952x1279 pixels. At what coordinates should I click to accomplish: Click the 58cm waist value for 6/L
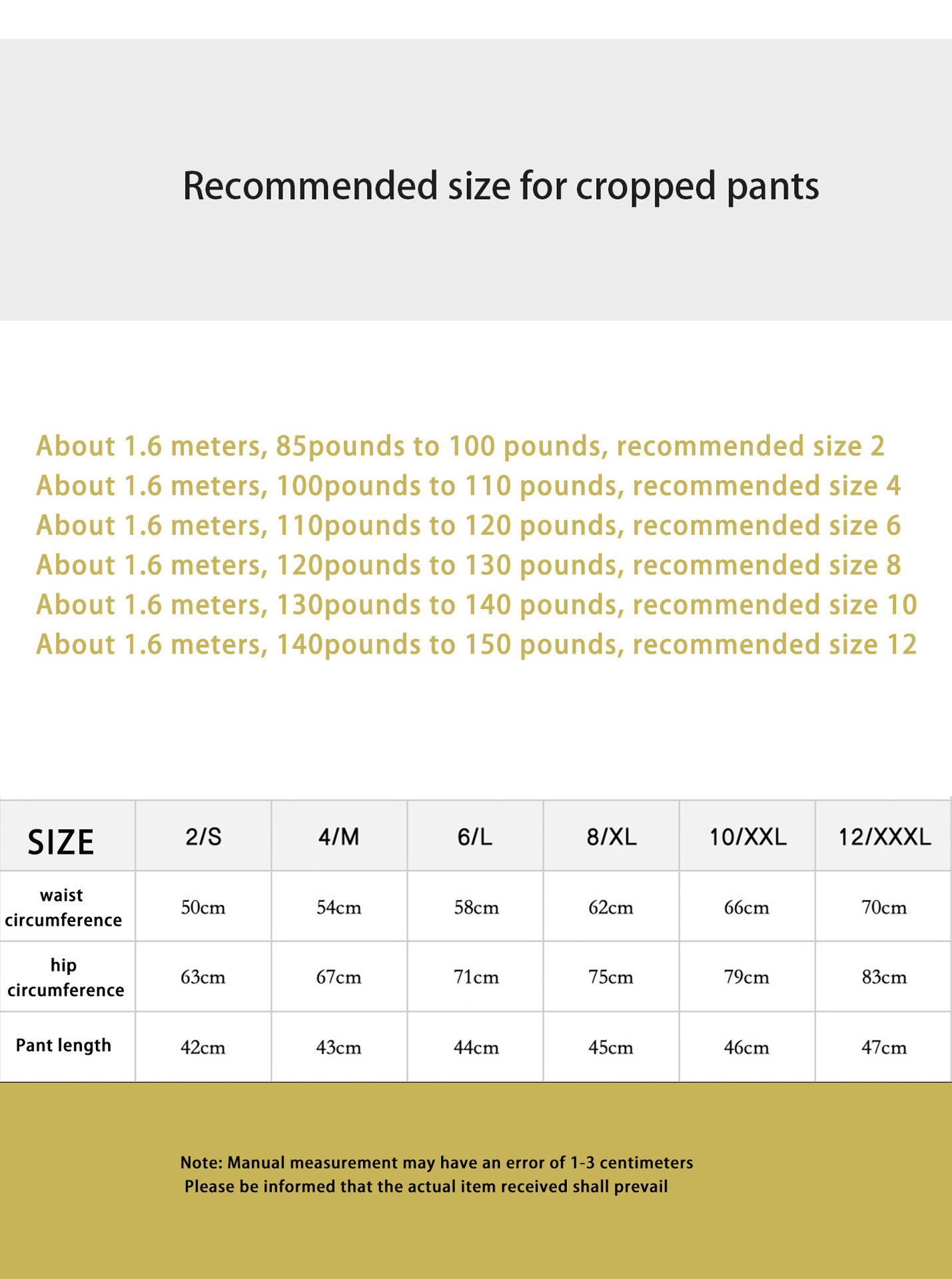pos(476,908)
